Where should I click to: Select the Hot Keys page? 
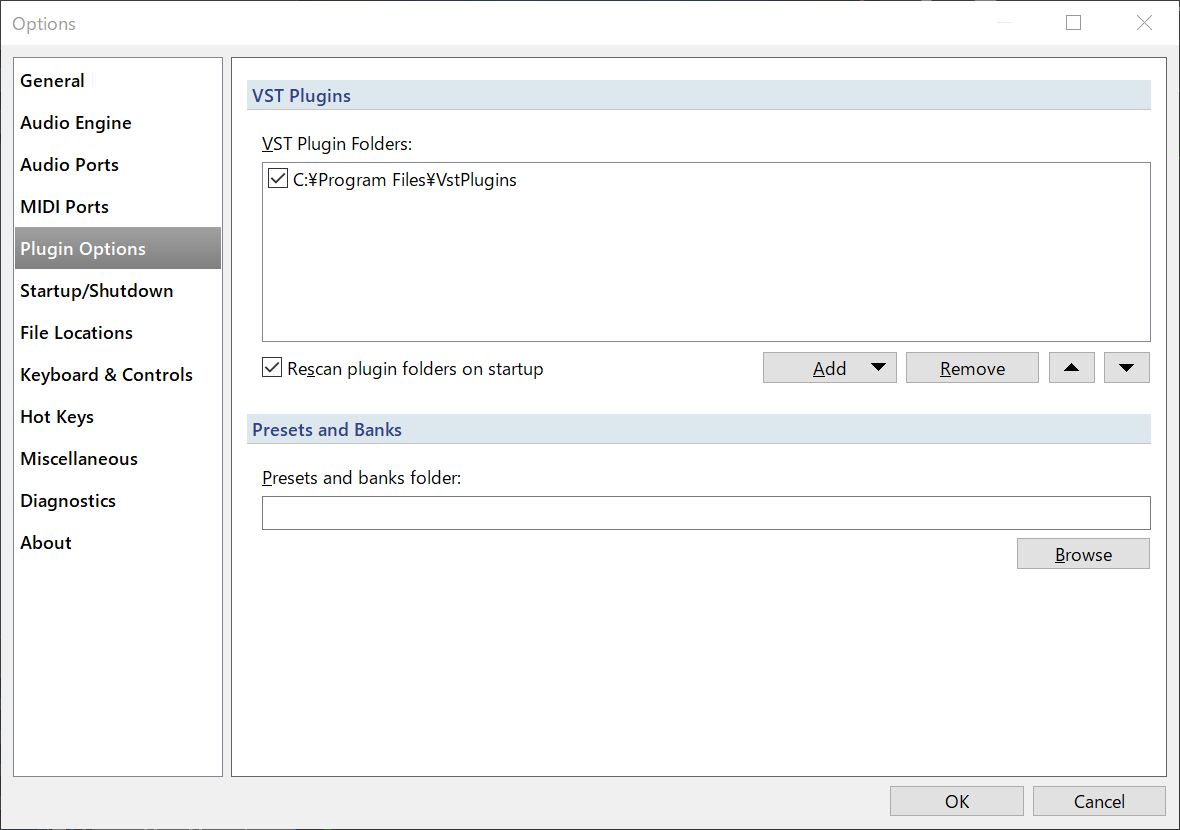(57, 417)
